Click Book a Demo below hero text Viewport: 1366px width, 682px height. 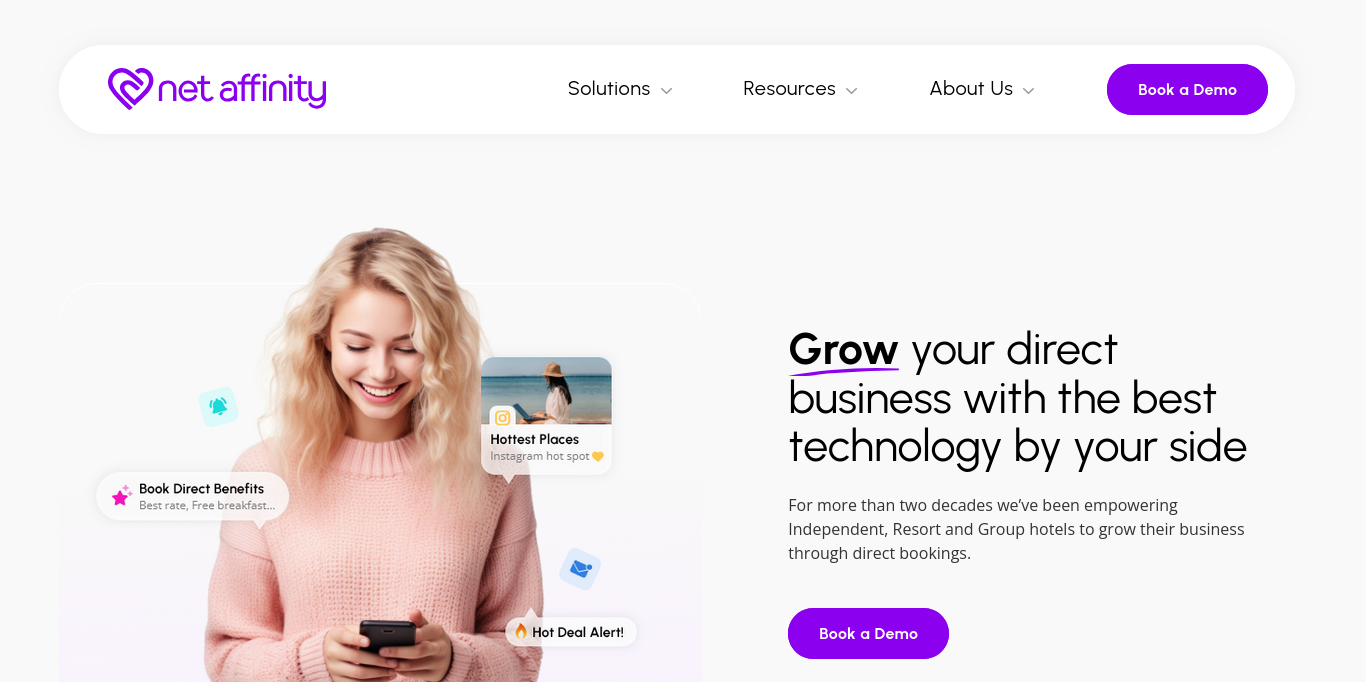point(868,633)
